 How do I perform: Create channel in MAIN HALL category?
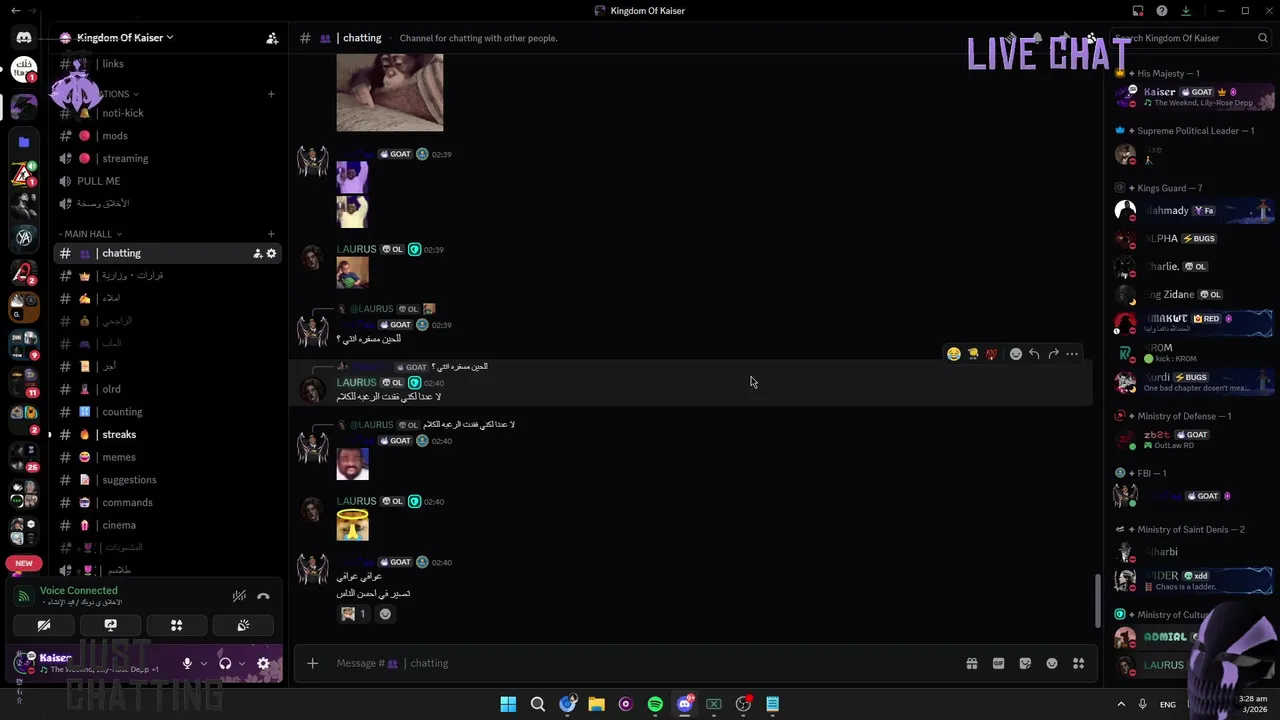(271, 234)
